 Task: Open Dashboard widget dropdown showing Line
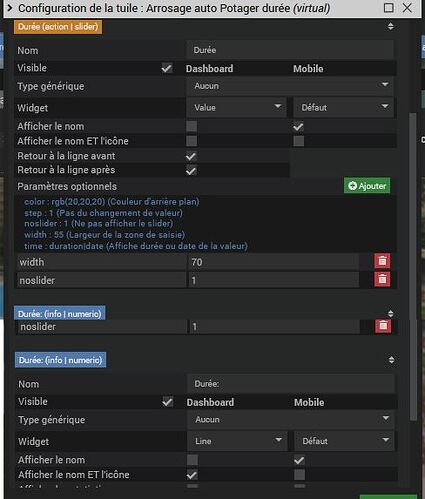point(237,441)
